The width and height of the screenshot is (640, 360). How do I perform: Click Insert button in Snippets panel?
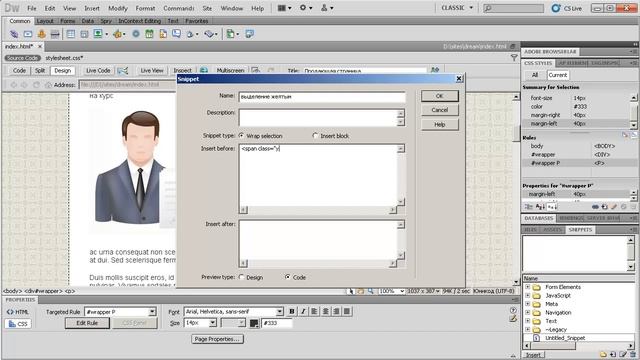pyautogui.click(x=533, y=355)
